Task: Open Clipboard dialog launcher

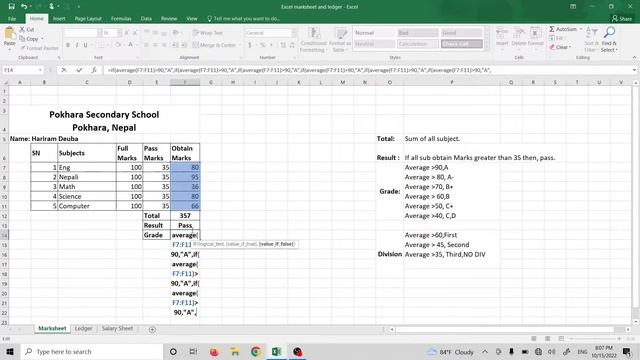Action: coord(59,58)
